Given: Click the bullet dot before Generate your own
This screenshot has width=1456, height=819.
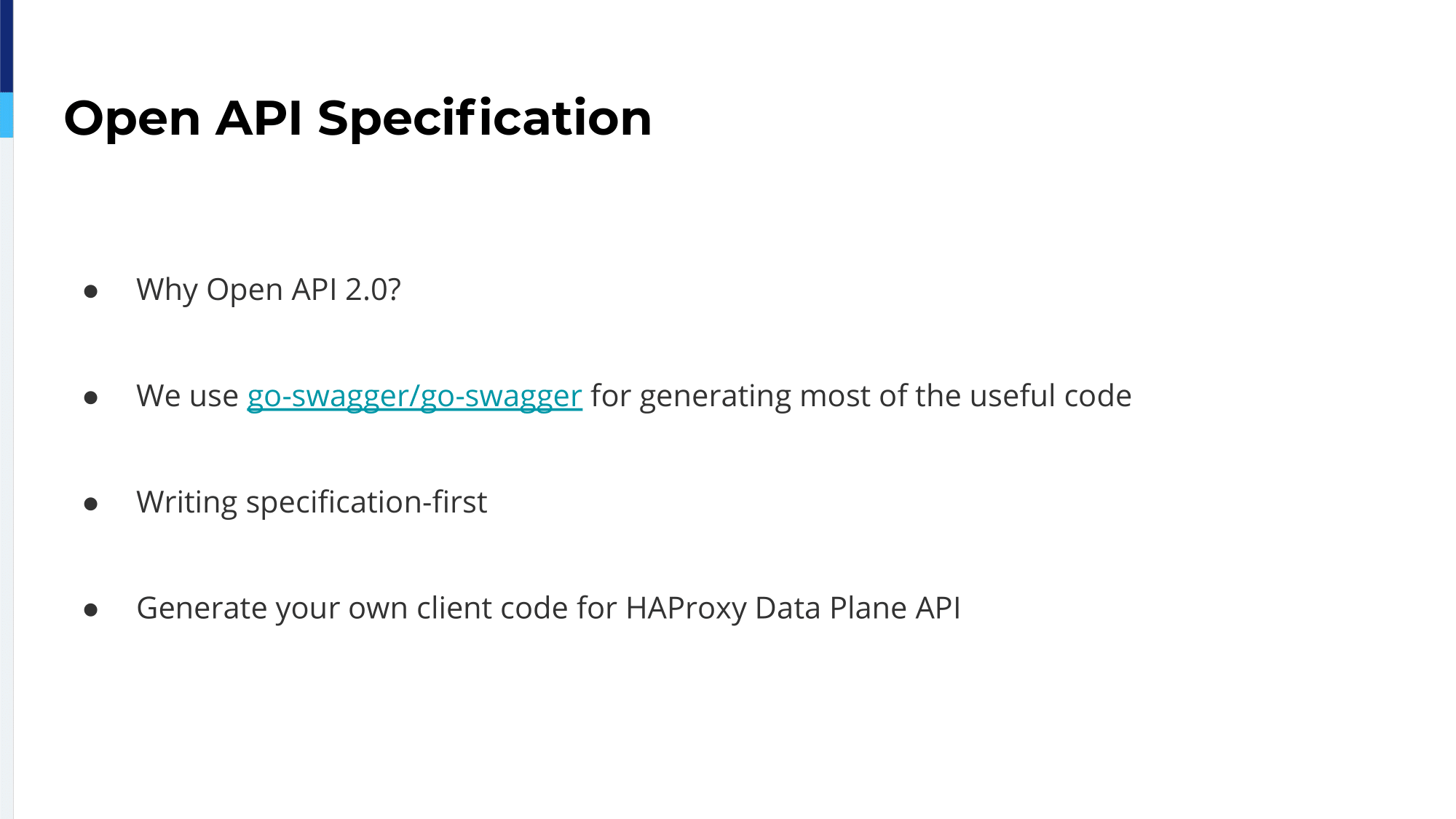Looking at the screenshot, I should tap(91, 609).
